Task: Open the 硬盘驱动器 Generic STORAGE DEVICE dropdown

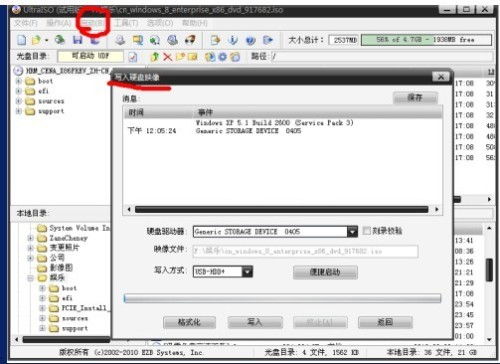Action: 352,231
